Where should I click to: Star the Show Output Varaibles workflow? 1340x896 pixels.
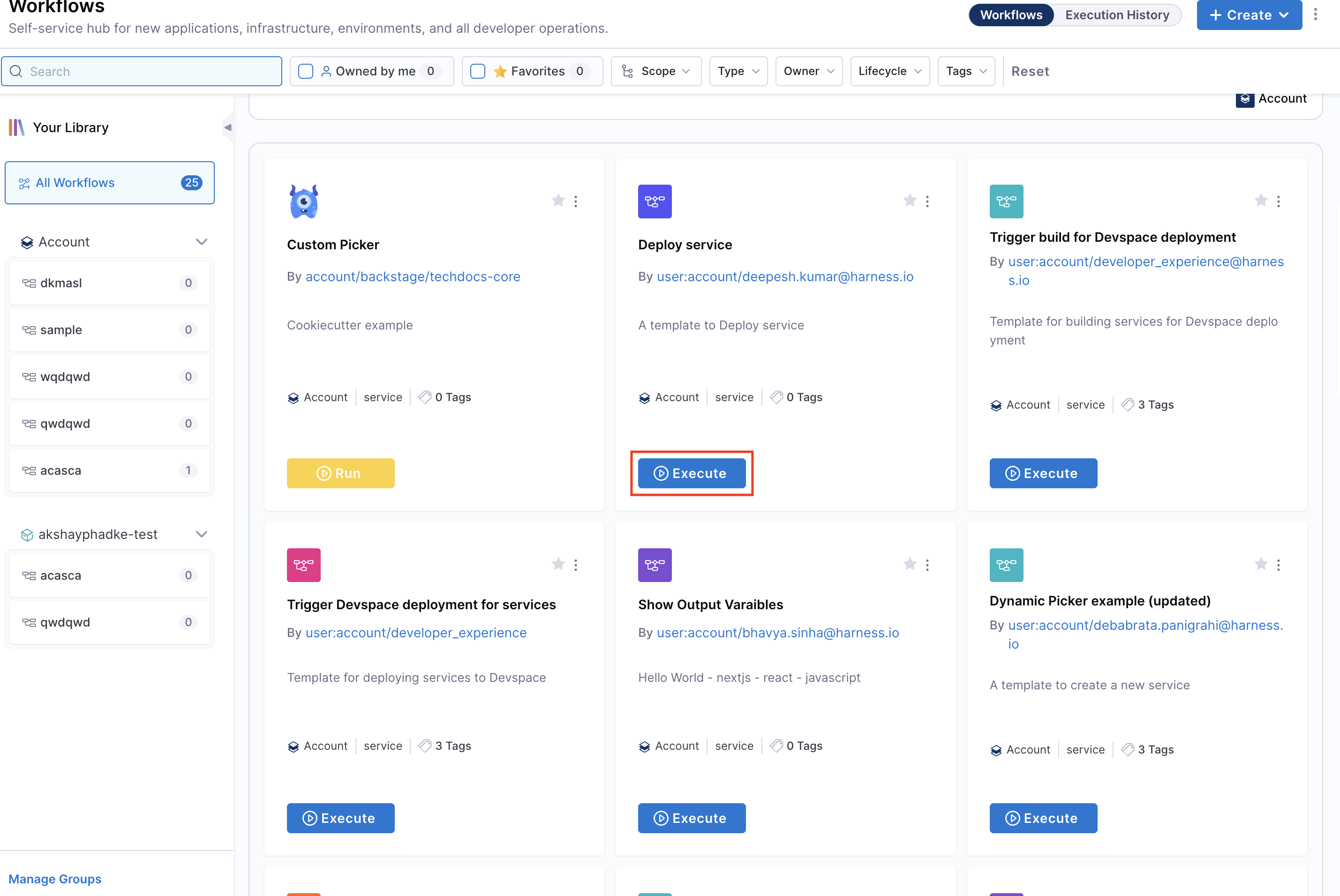pyautogui.click(x=910, y=565)
